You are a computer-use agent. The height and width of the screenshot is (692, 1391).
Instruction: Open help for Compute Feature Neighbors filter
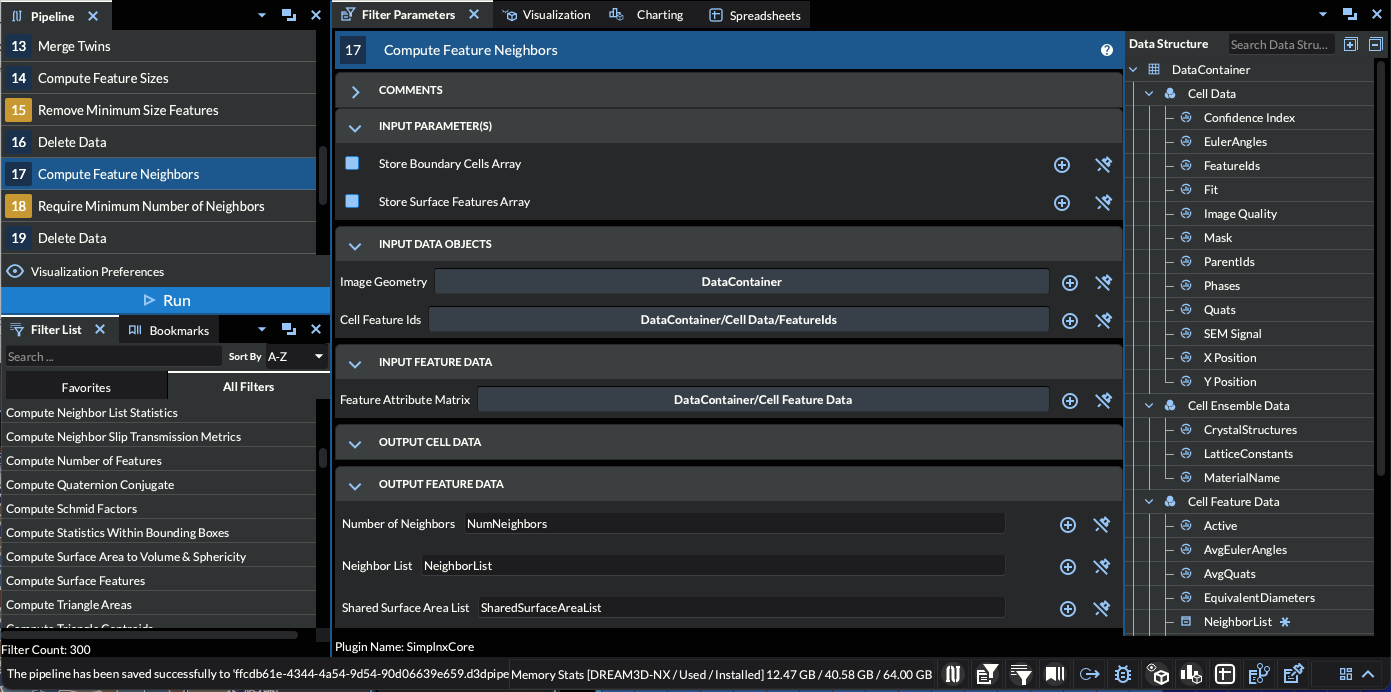click(x=1107, y=50)
